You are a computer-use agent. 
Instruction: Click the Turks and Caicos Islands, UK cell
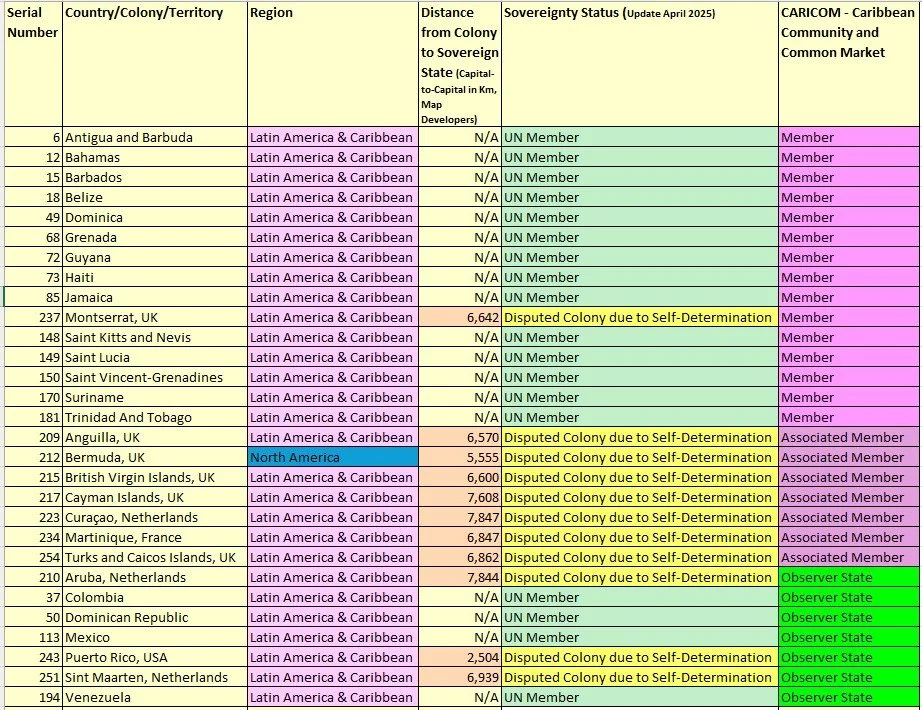coord(155,557)
